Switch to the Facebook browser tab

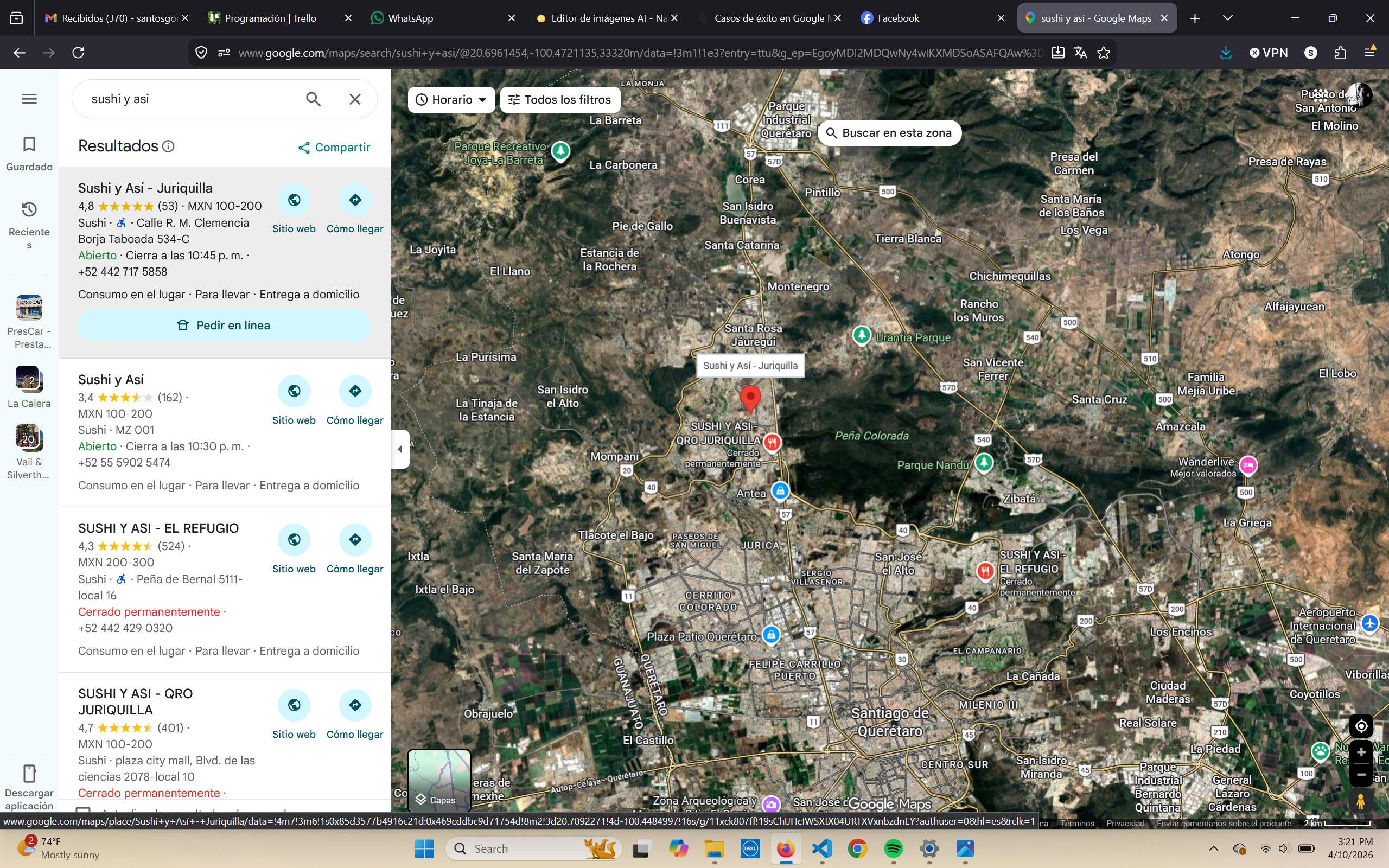pos(899,18)
